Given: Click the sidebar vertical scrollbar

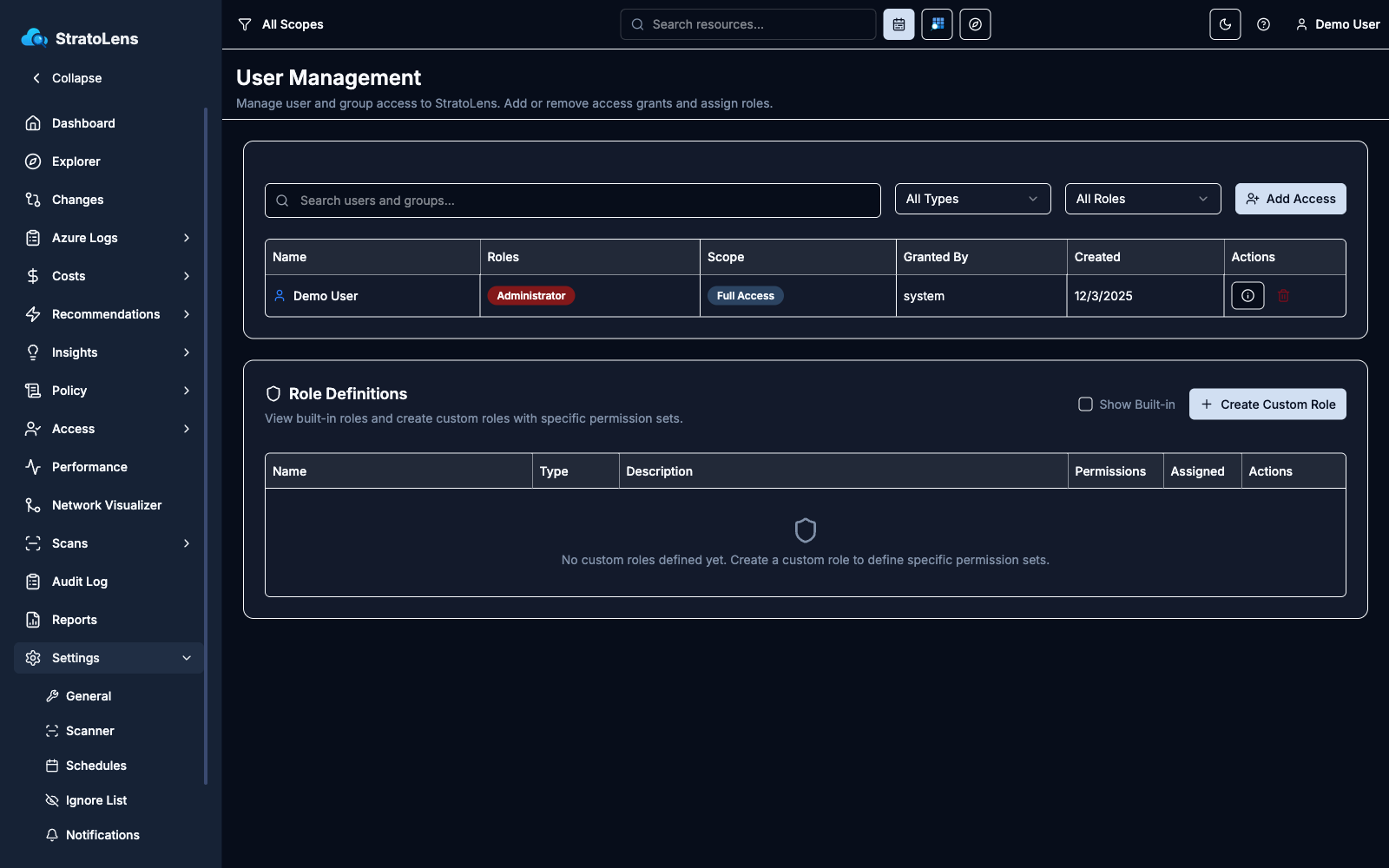Looking at the screenshot, I should [206, 446].
